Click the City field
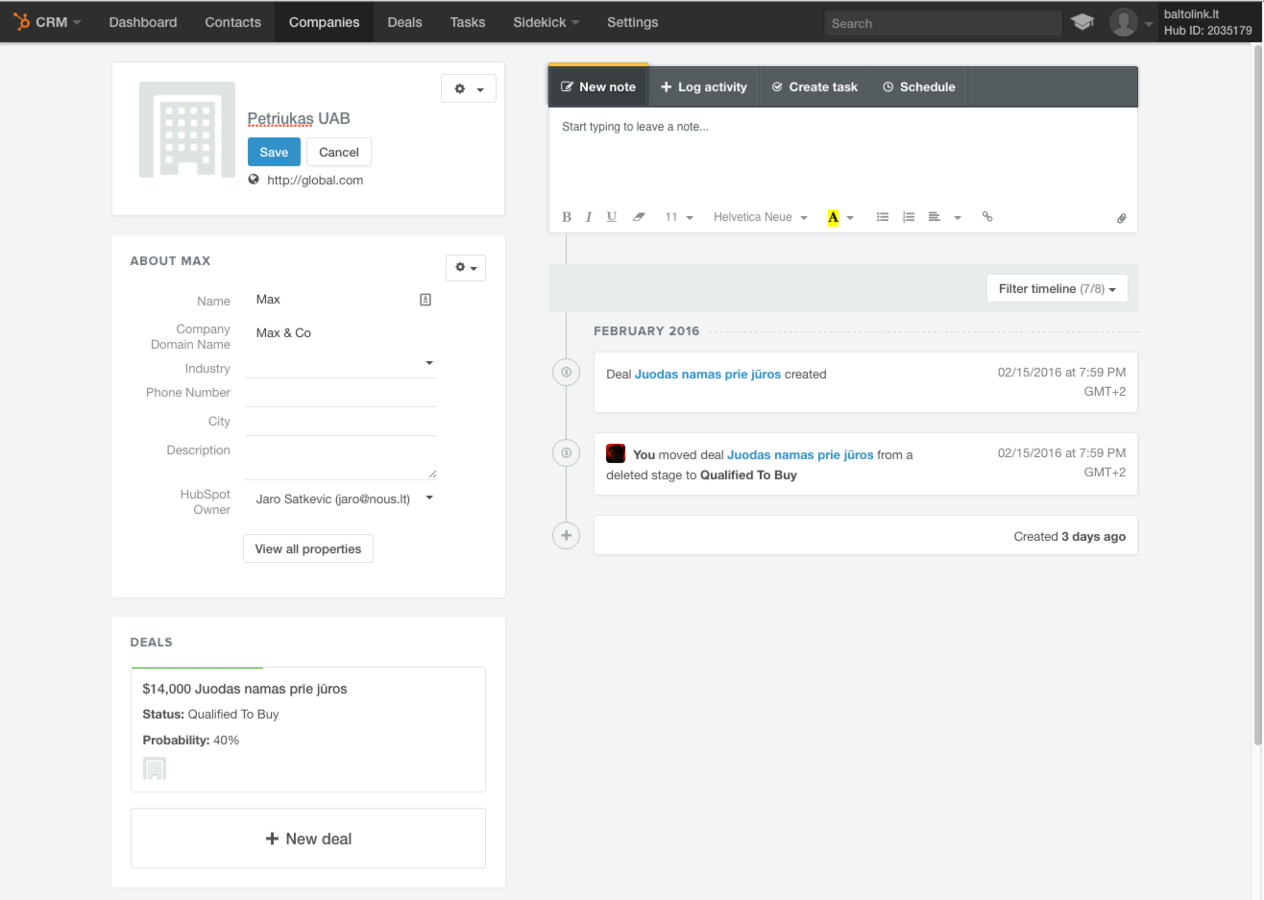Screen dimensions: 1264x900 pyautogui.click(x=341, y=423)
